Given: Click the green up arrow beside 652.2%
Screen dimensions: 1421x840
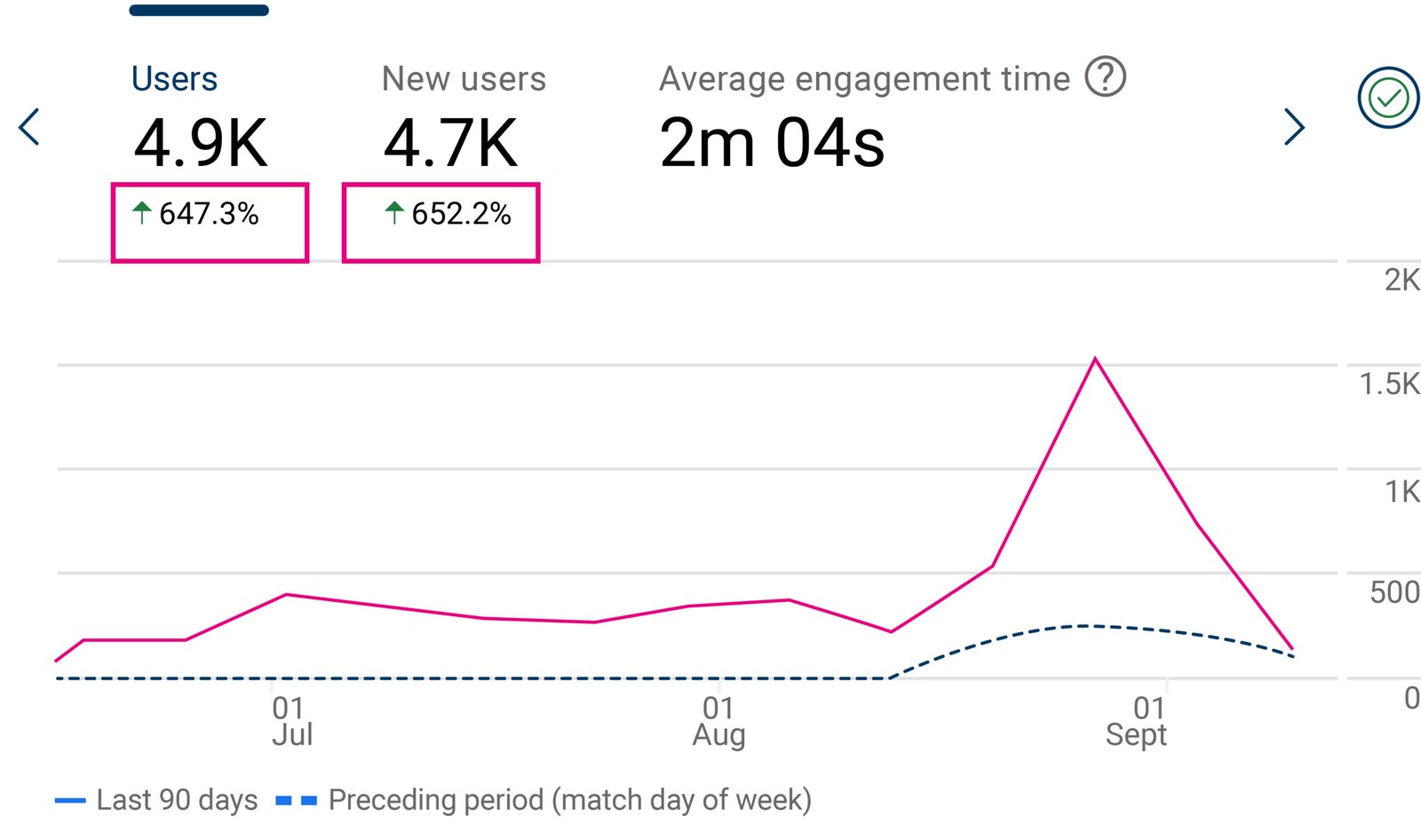Looking at the screenshot, I should 394,213.
